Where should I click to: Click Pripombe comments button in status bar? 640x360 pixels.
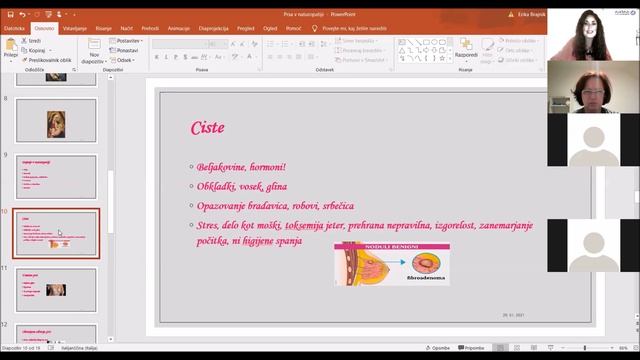point(471,348)
